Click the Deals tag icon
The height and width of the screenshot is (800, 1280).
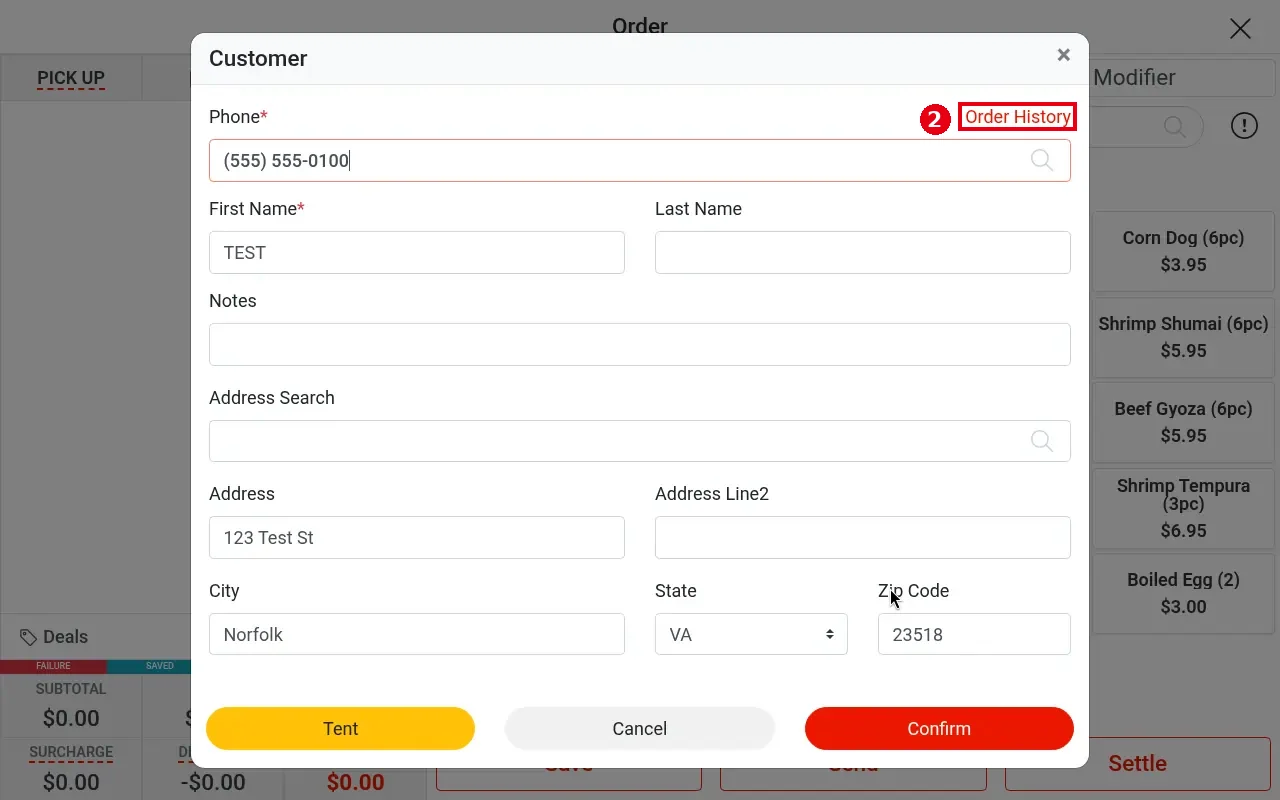coord(28,637)
